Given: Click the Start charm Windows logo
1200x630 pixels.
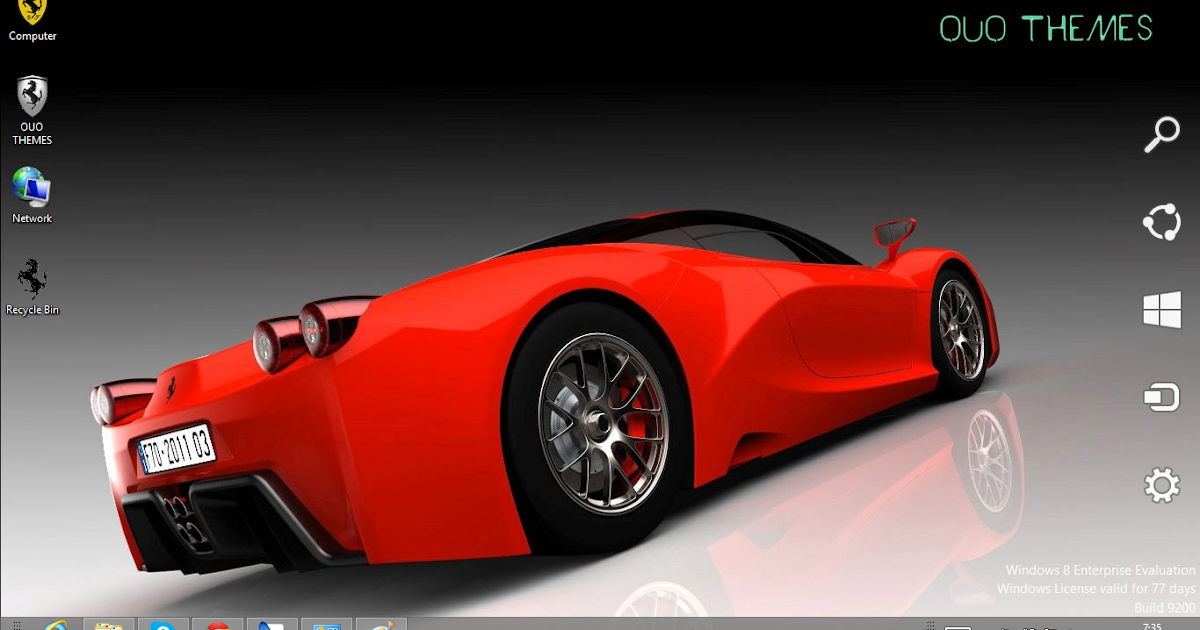Looking at the screenshot, I should click(x=1162, y=310).
